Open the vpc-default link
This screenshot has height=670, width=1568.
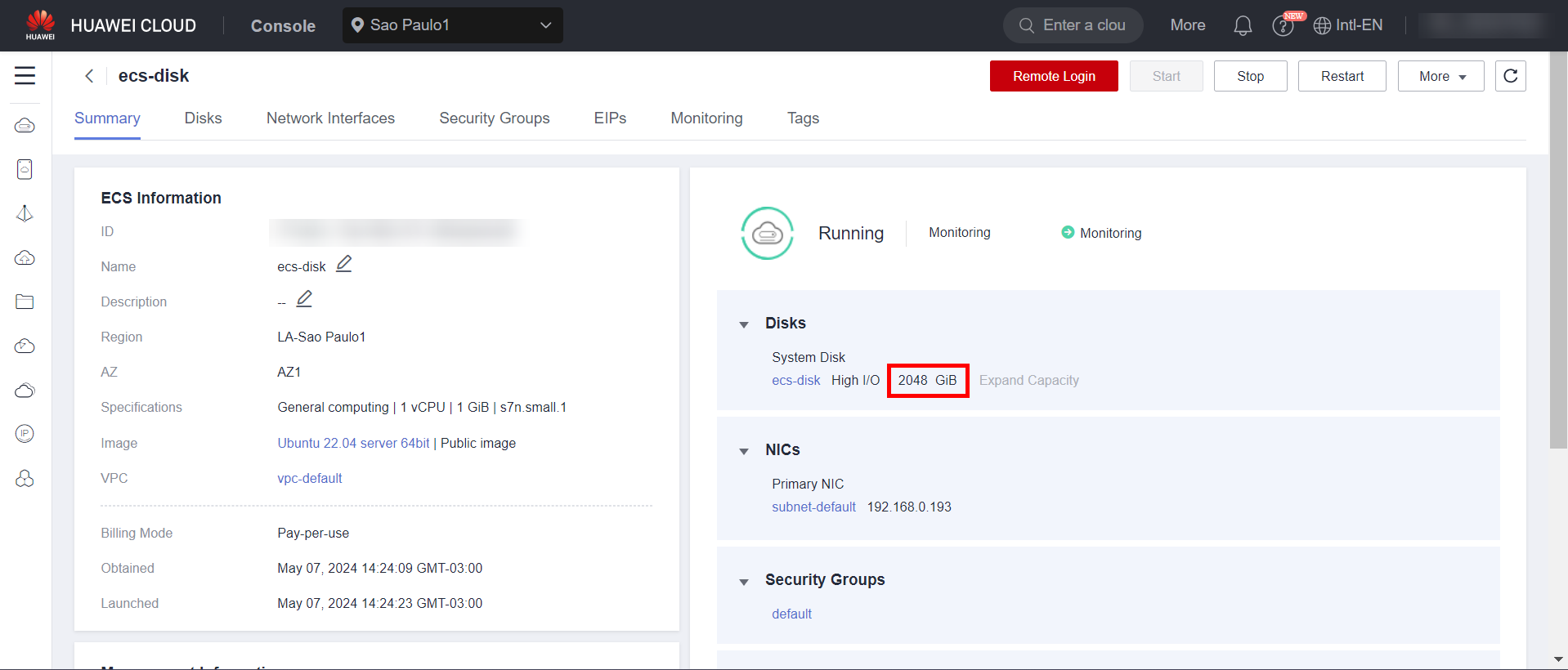(309, 478)
